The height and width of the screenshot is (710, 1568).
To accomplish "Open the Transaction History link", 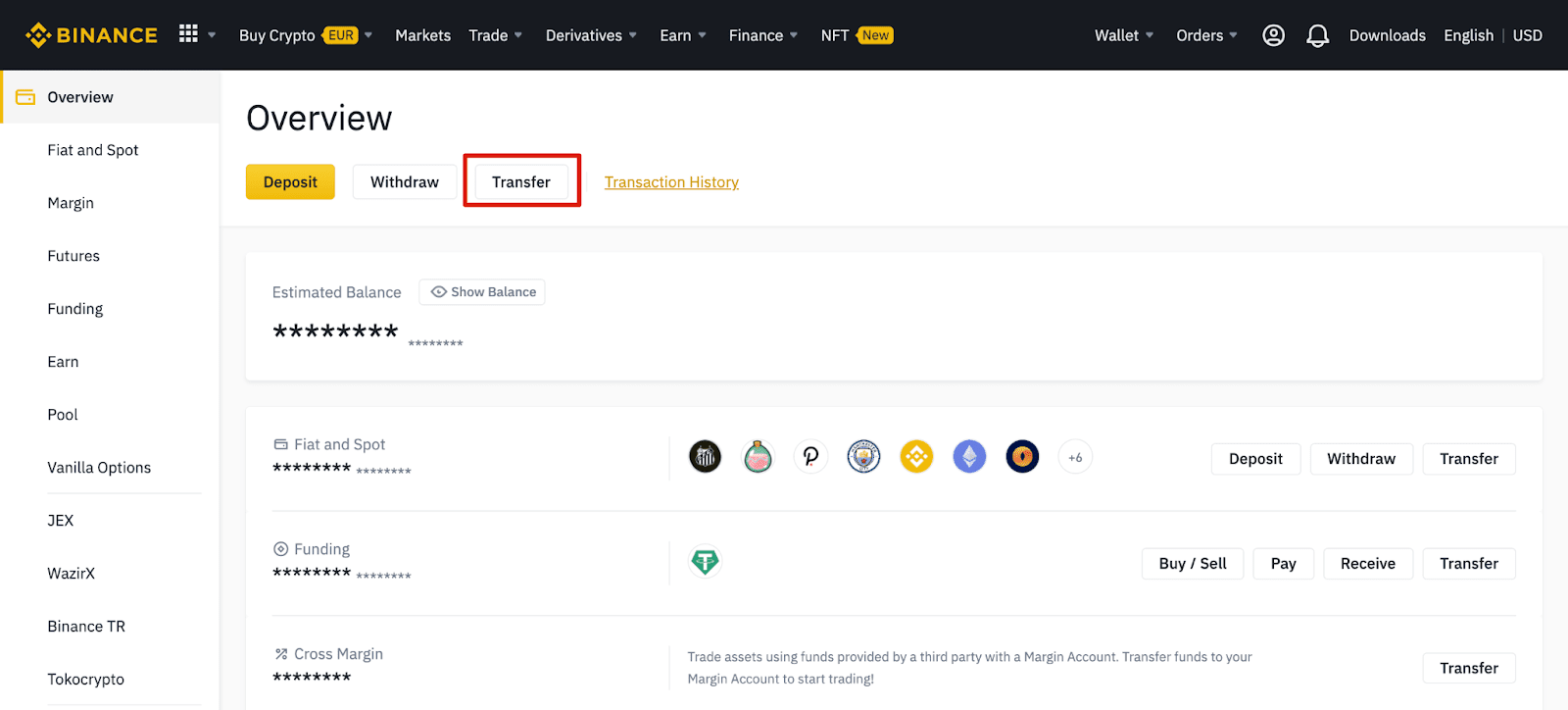I will (x=671, y=182).
